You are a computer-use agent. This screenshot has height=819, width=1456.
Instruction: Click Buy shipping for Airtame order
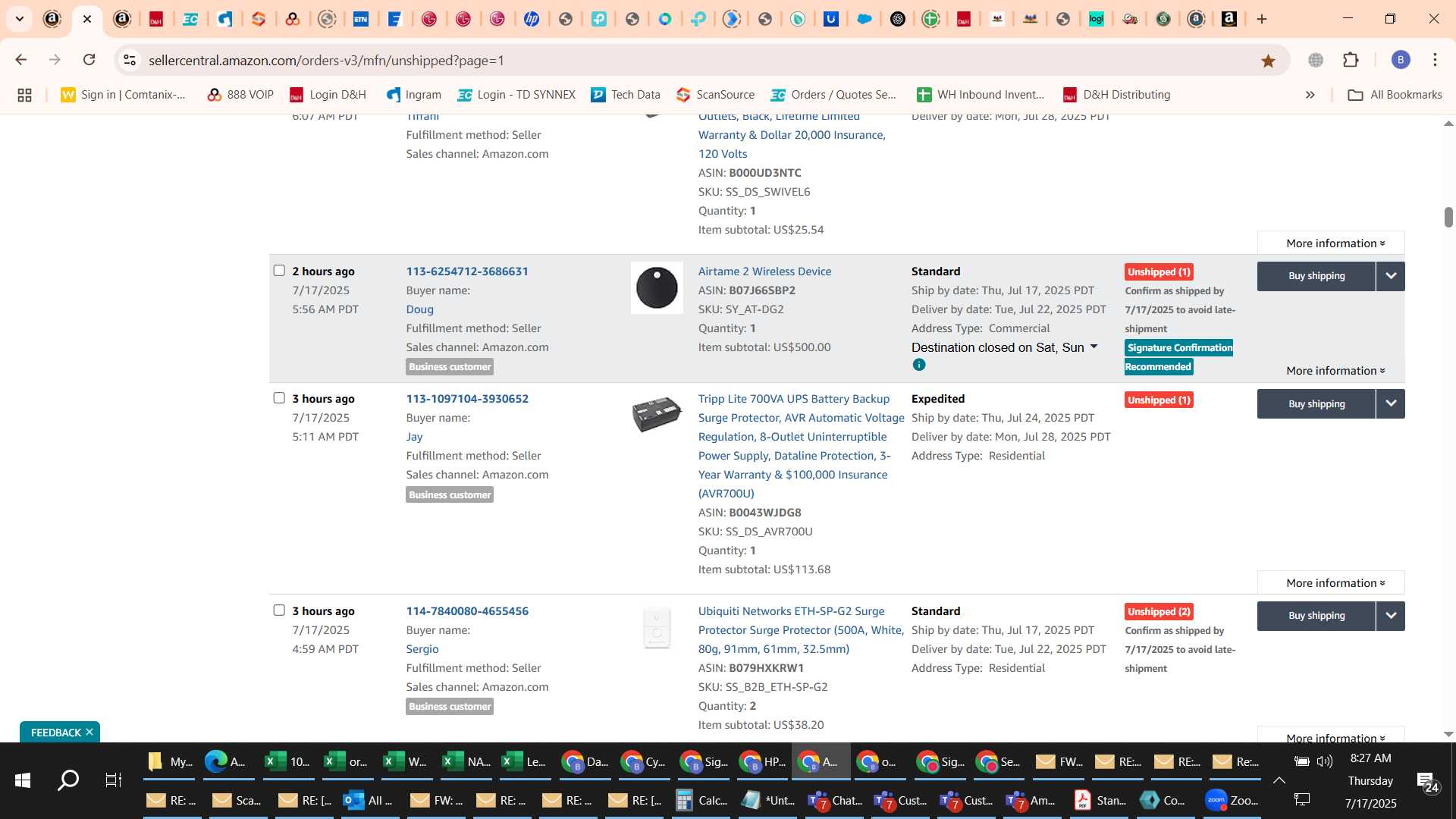pyautogui.click(x=1316, y=276)
